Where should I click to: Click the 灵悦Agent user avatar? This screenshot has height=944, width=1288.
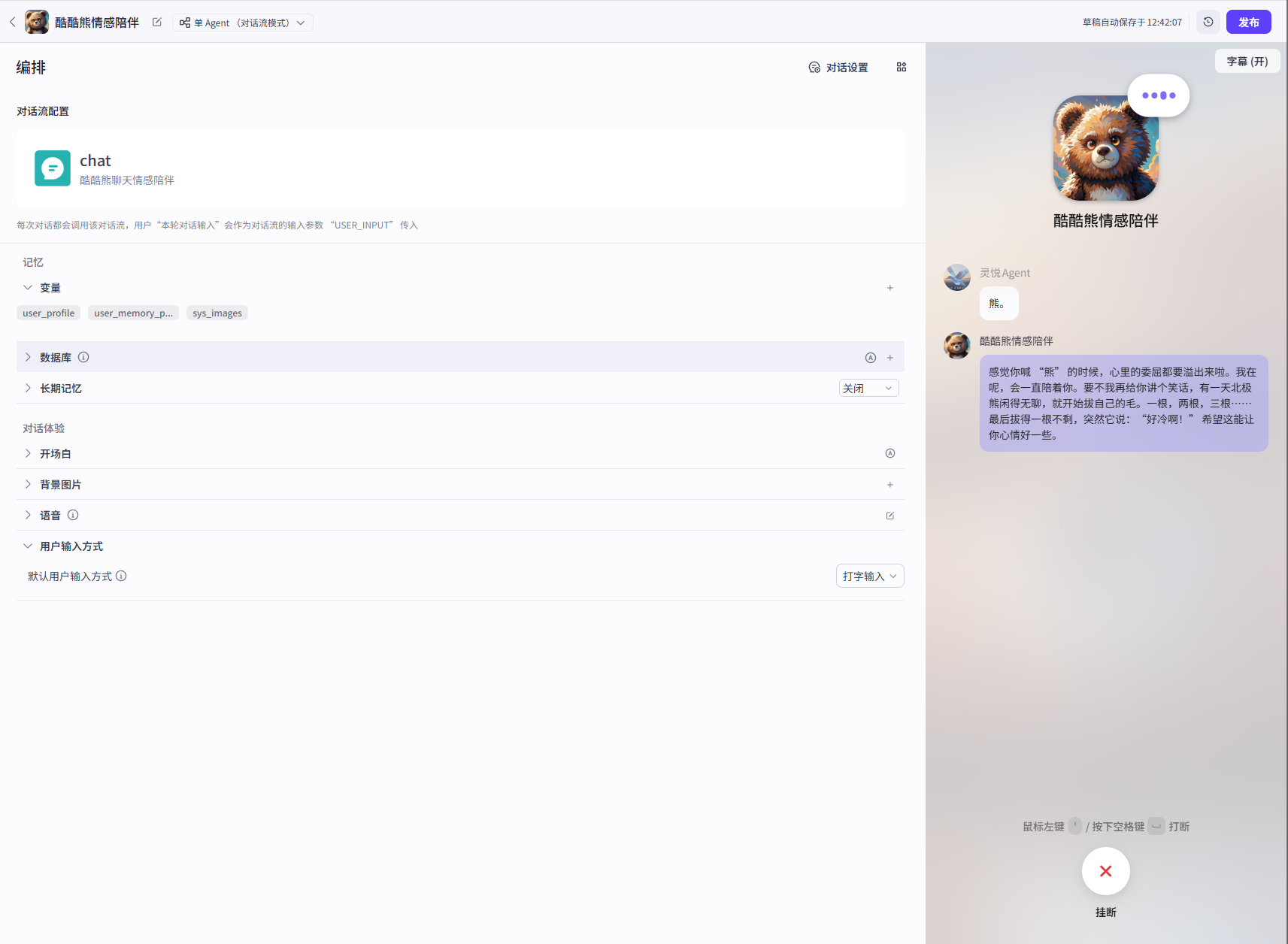[957, 277]
